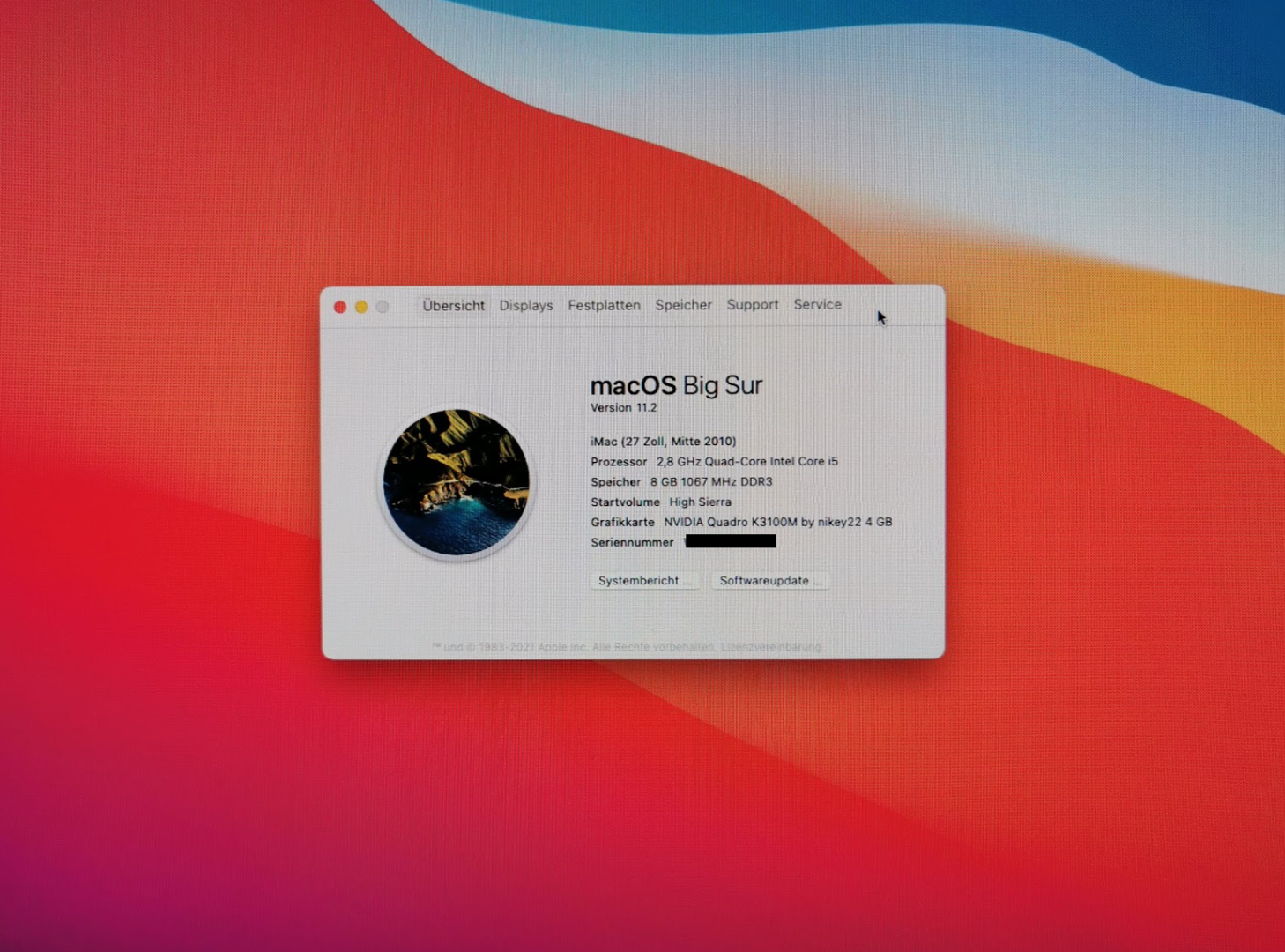Click the Startvolume label

point(625,502)
